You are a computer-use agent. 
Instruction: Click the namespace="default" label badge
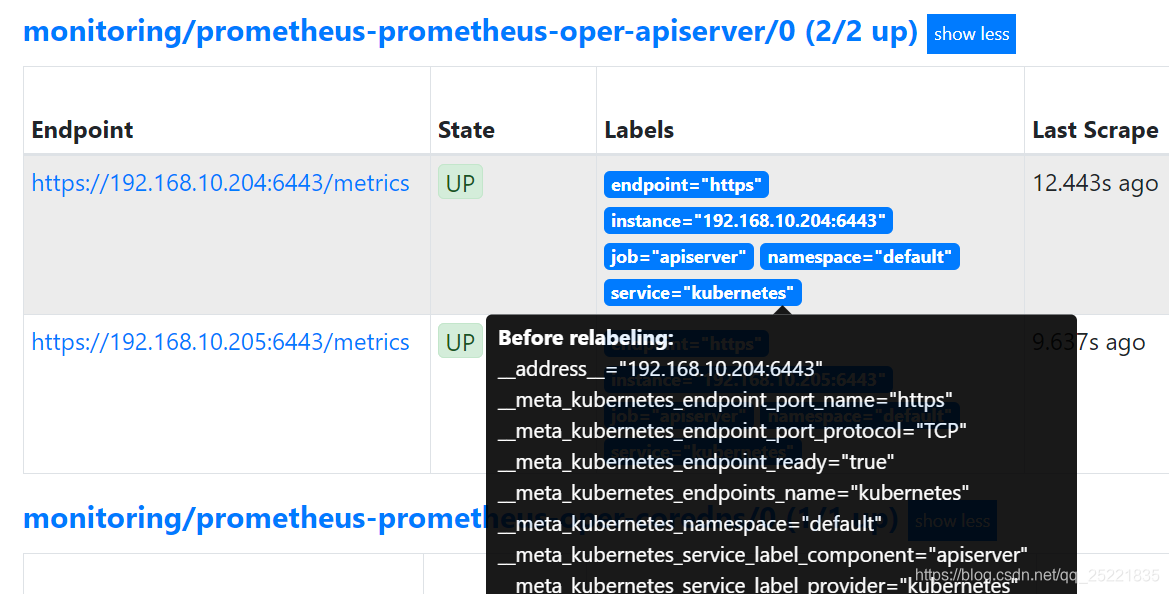click(859, 256)
